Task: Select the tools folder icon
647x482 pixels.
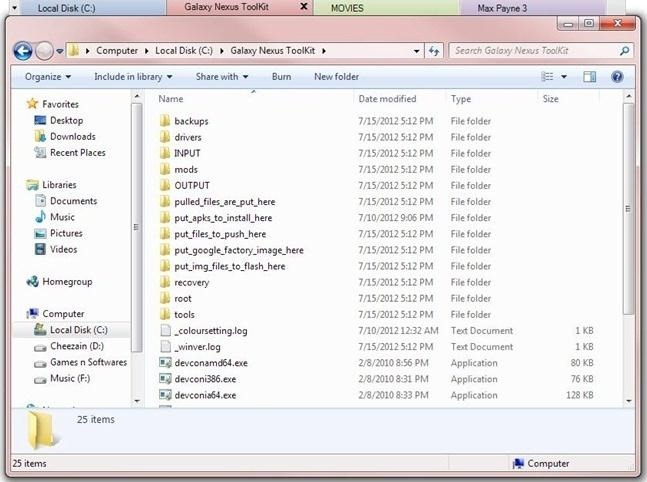Action: pyautogui.click(x=165, y=314)
